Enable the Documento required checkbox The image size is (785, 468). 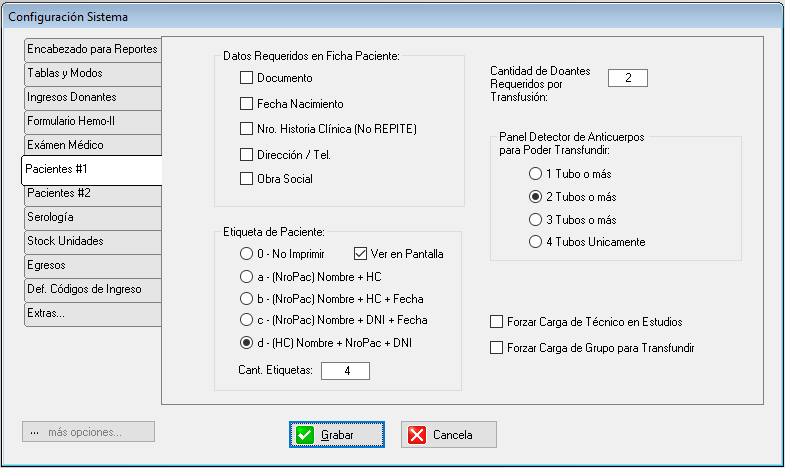(x=247, y=77)
